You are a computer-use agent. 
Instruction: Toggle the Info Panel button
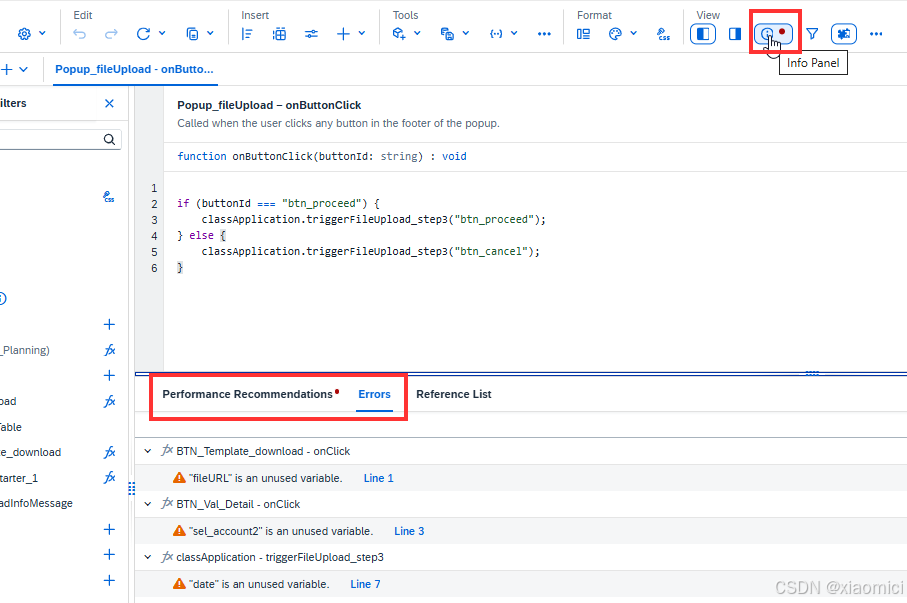click(773, 34)
